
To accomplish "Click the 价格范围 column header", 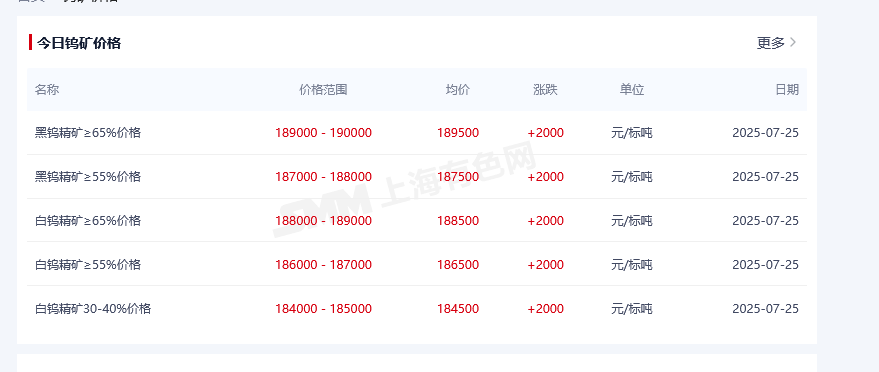I will pos(323,90).
